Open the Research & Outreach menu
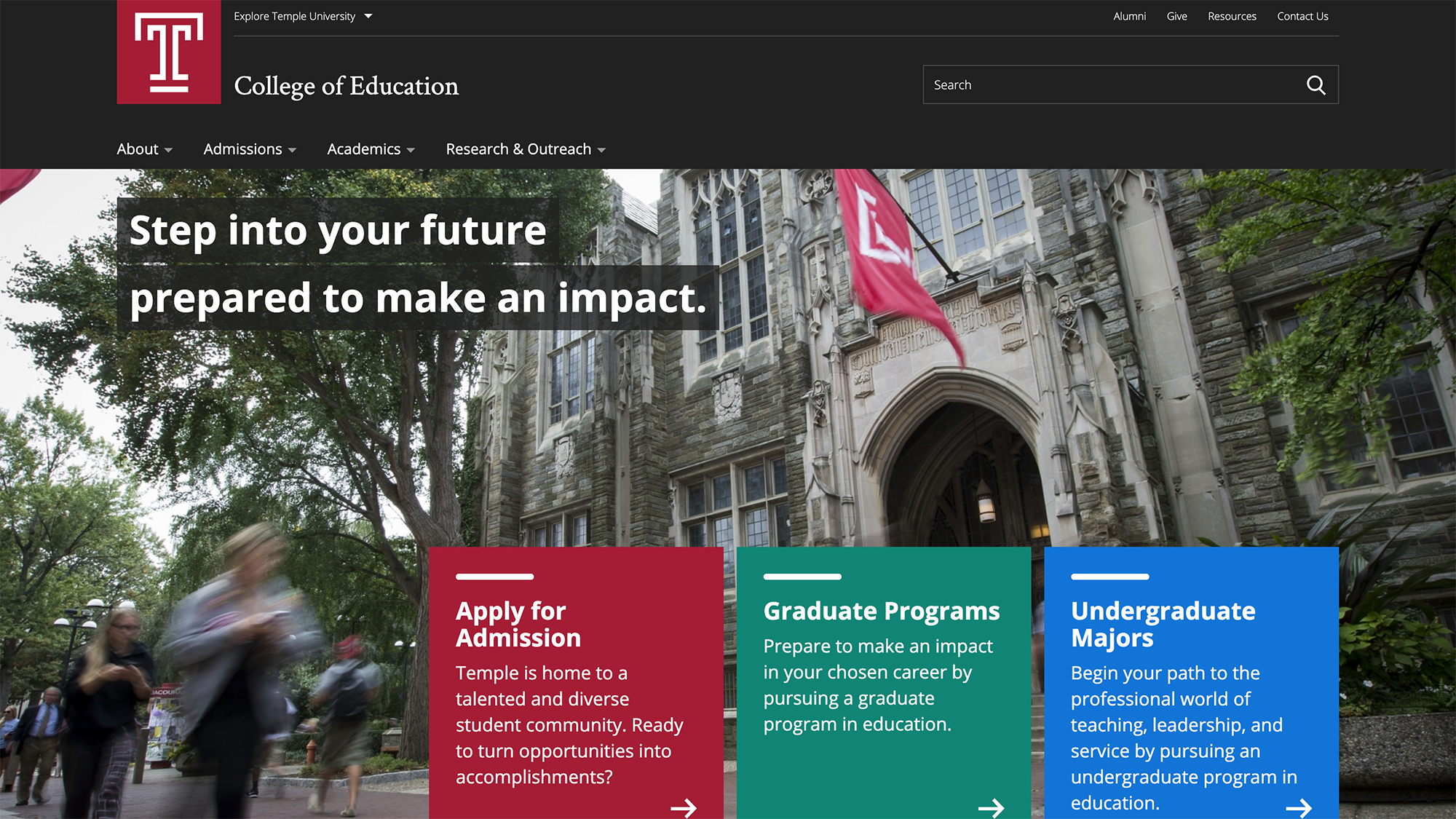 coord(526,149)
